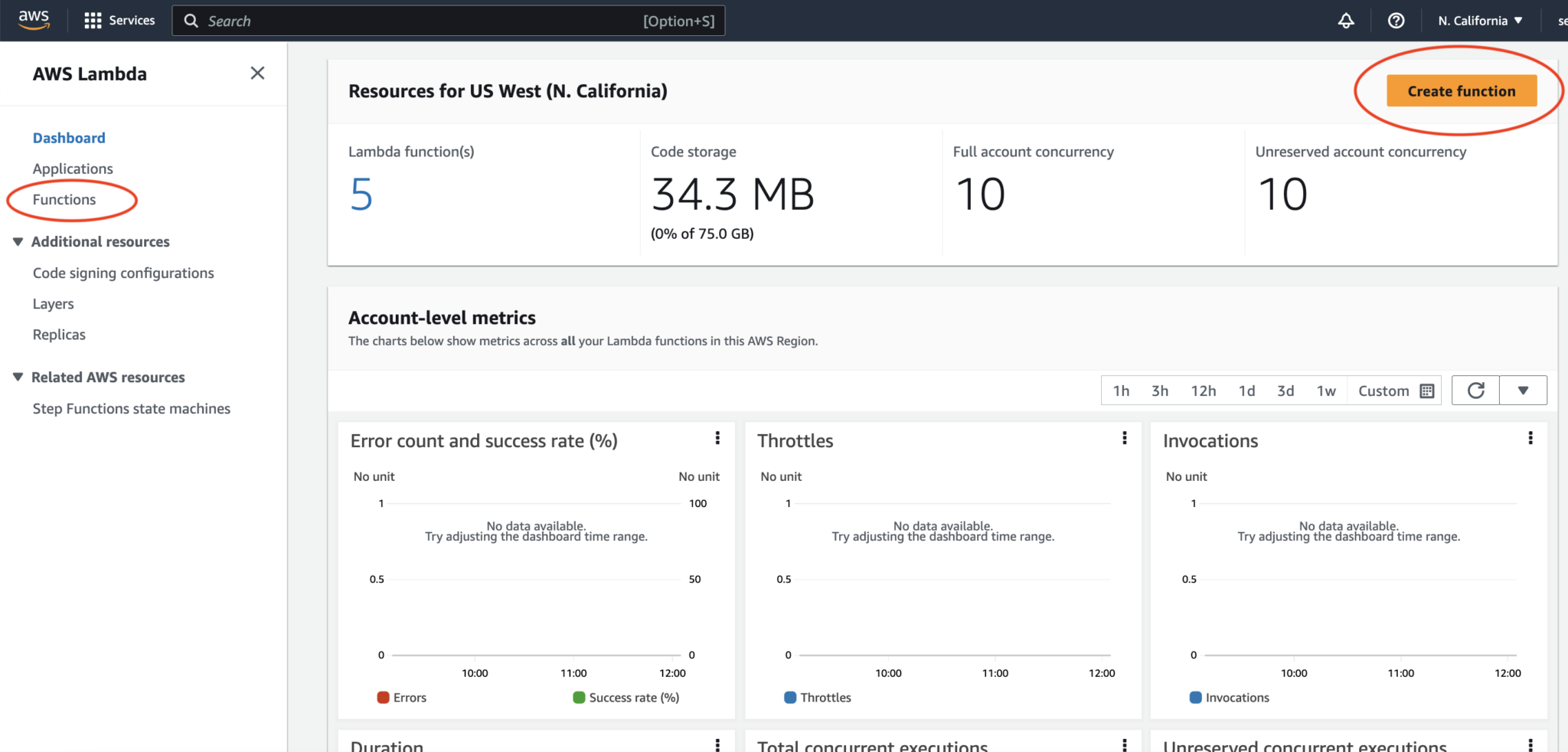Open the help question mark icon
This screenshot has height=752, width=1568.
click(1396, 20)
